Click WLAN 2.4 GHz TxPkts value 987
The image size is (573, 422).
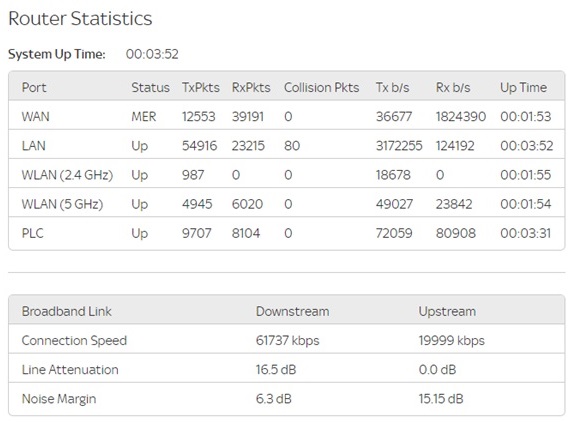tap(193, 175)
